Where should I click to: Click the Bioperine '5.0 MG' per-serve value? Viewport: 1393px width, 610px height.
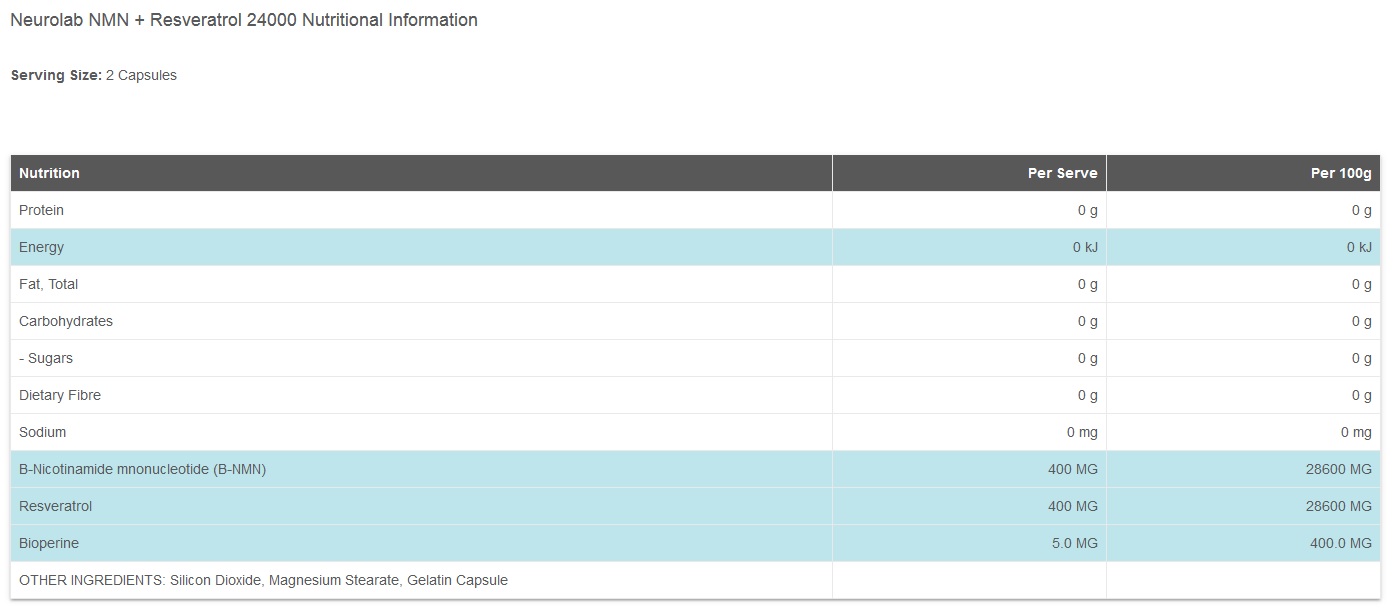(1075, 543)
